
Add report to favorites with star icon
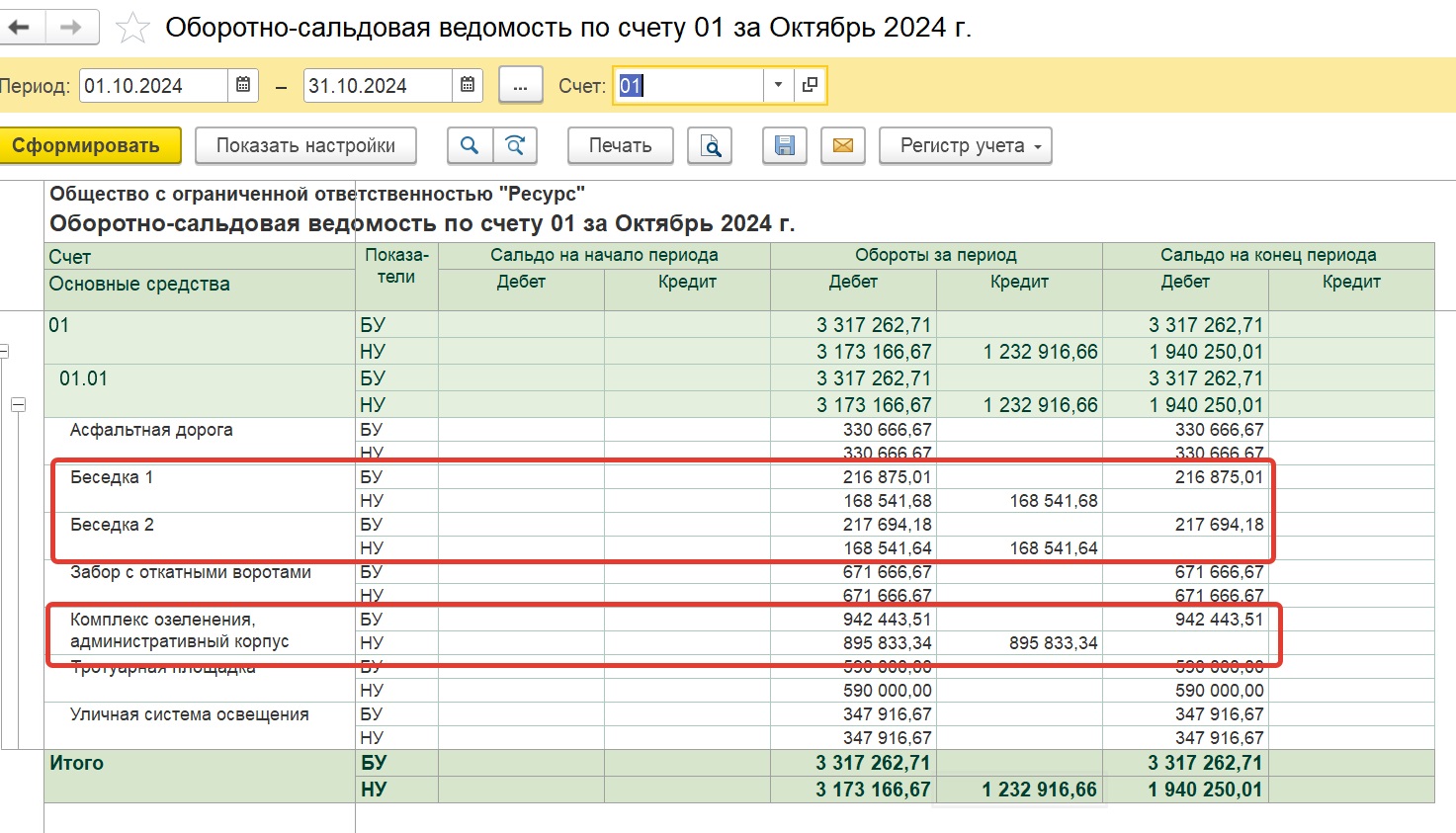[132, 28]
